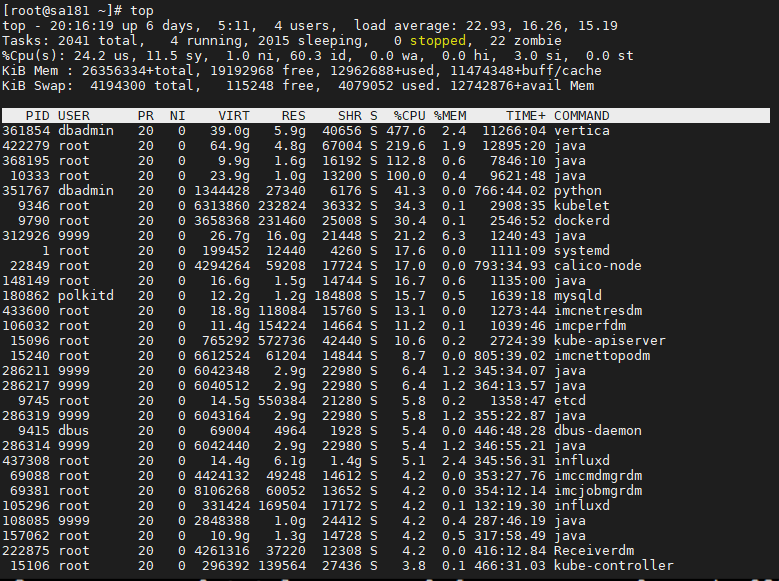This screenshot has height=581, width=779.
Task: Click the imcperfdm command name
Action: coord(590,326)
